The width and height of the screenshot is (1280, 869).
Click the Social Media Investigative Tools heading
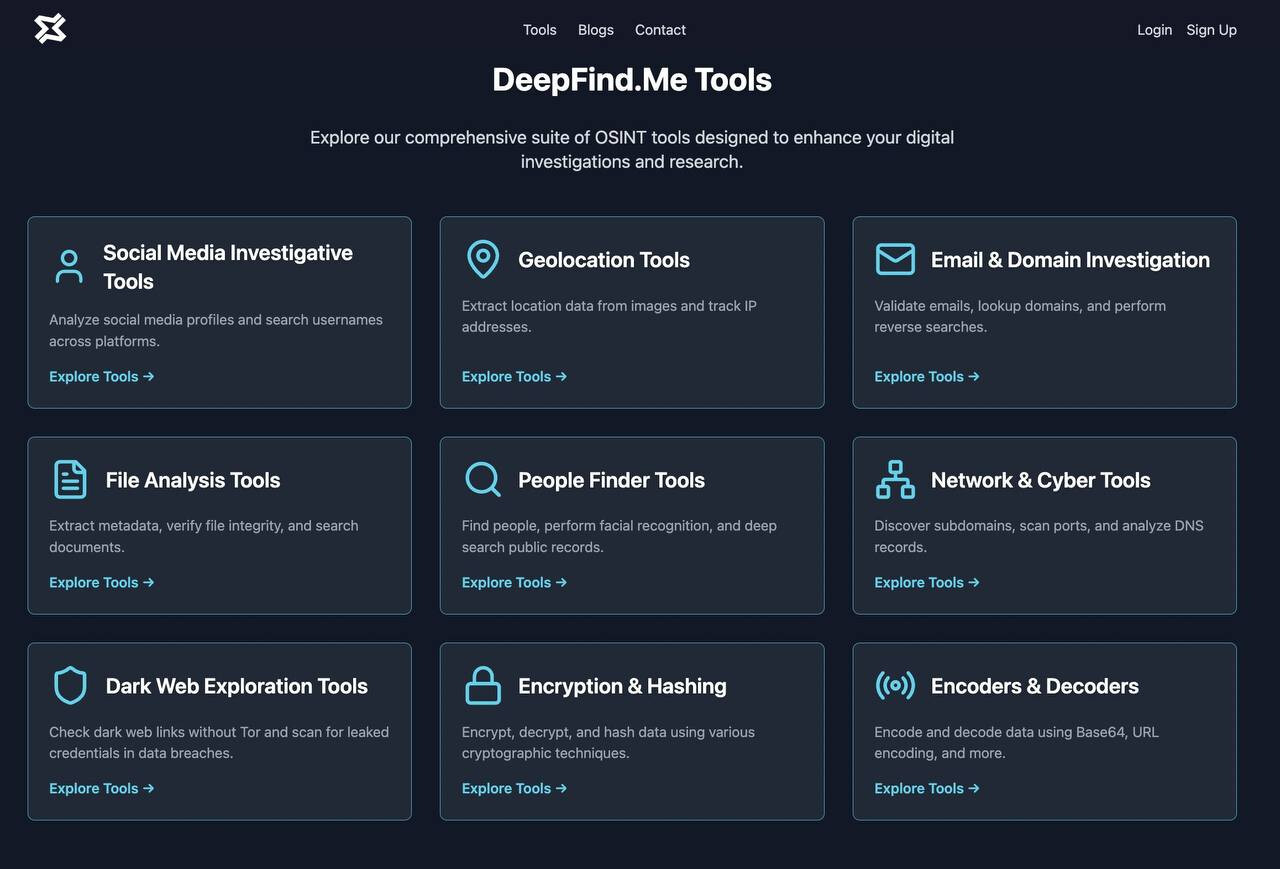click(x=228, y=267)
